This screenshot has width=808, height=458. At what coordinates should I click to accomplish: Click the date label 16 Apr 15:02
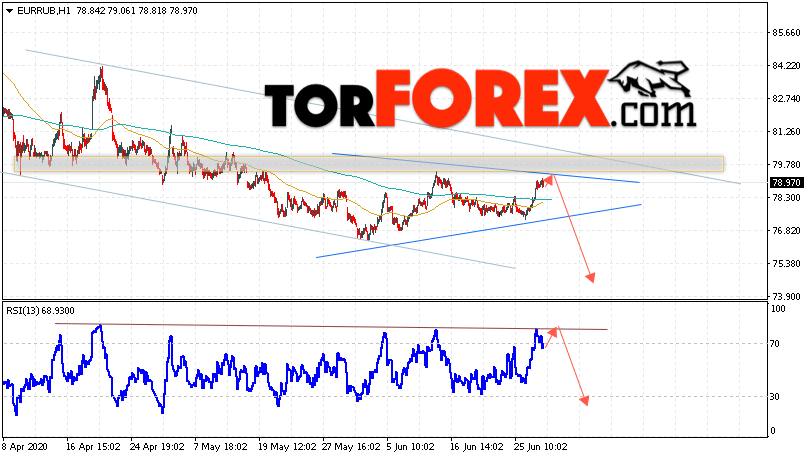pos(93,447)
